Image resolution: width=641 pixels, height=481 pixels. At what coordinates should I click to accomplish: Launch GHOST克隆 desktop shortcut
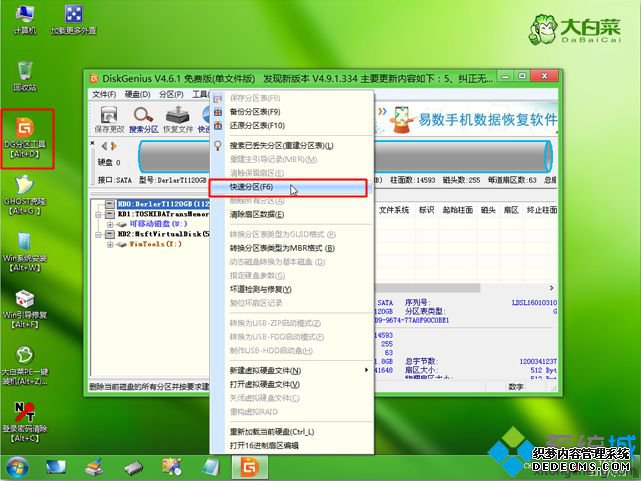[x=25, y=195]
